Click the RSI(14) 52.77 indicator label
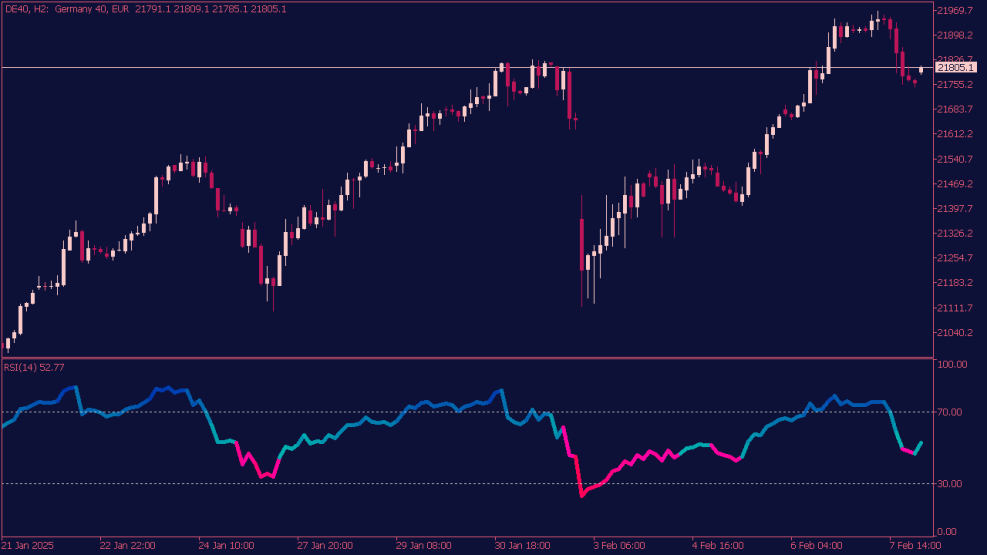 pos(34,367)
